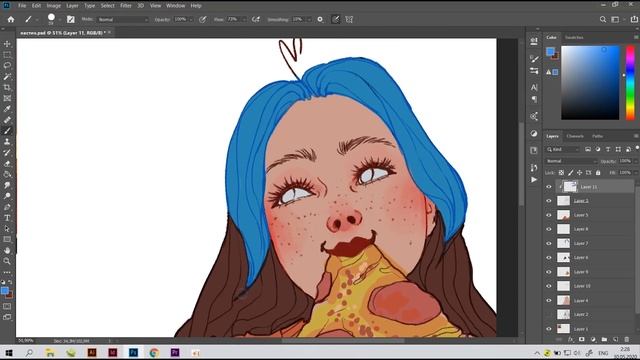Hide Layer 7 using its eye icon
The height and width of the screenshot is (360, 640).
549,244
